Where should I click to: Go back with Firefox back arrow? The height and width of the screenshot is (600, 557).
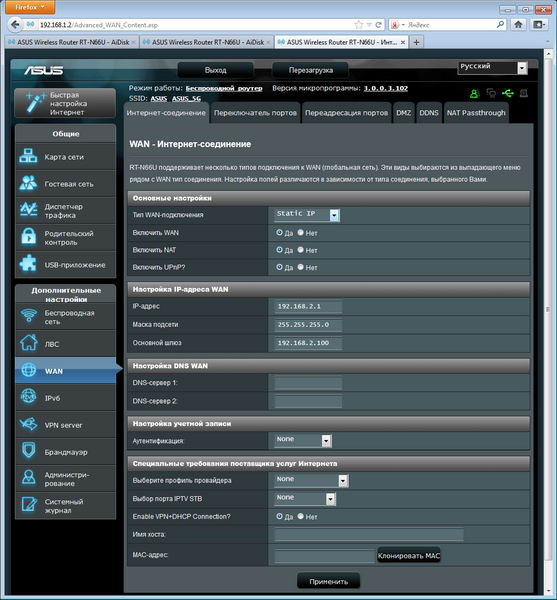click(15, 25)
